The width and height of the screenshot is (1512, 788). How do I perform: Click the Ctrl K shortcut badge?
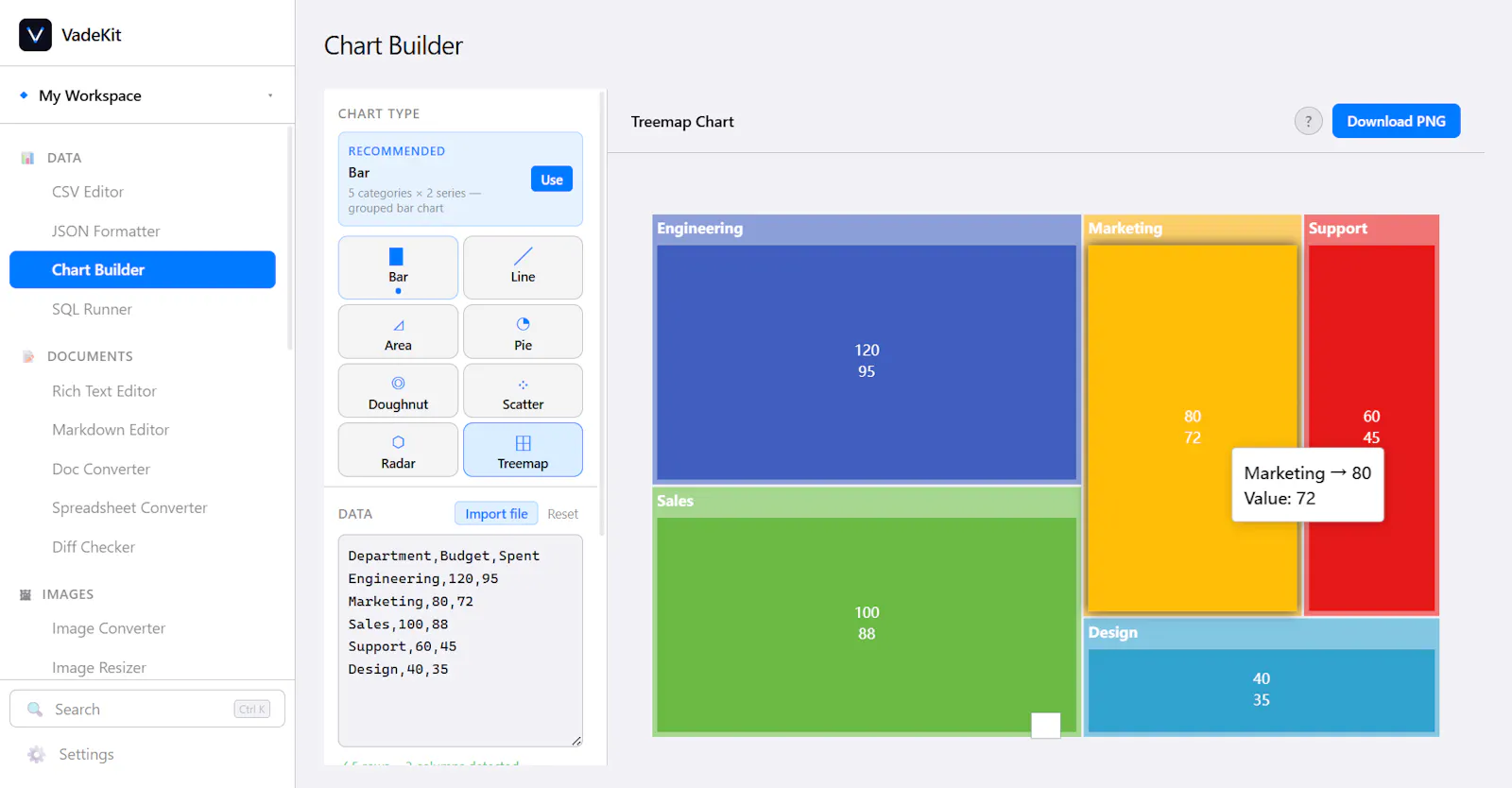252,710
